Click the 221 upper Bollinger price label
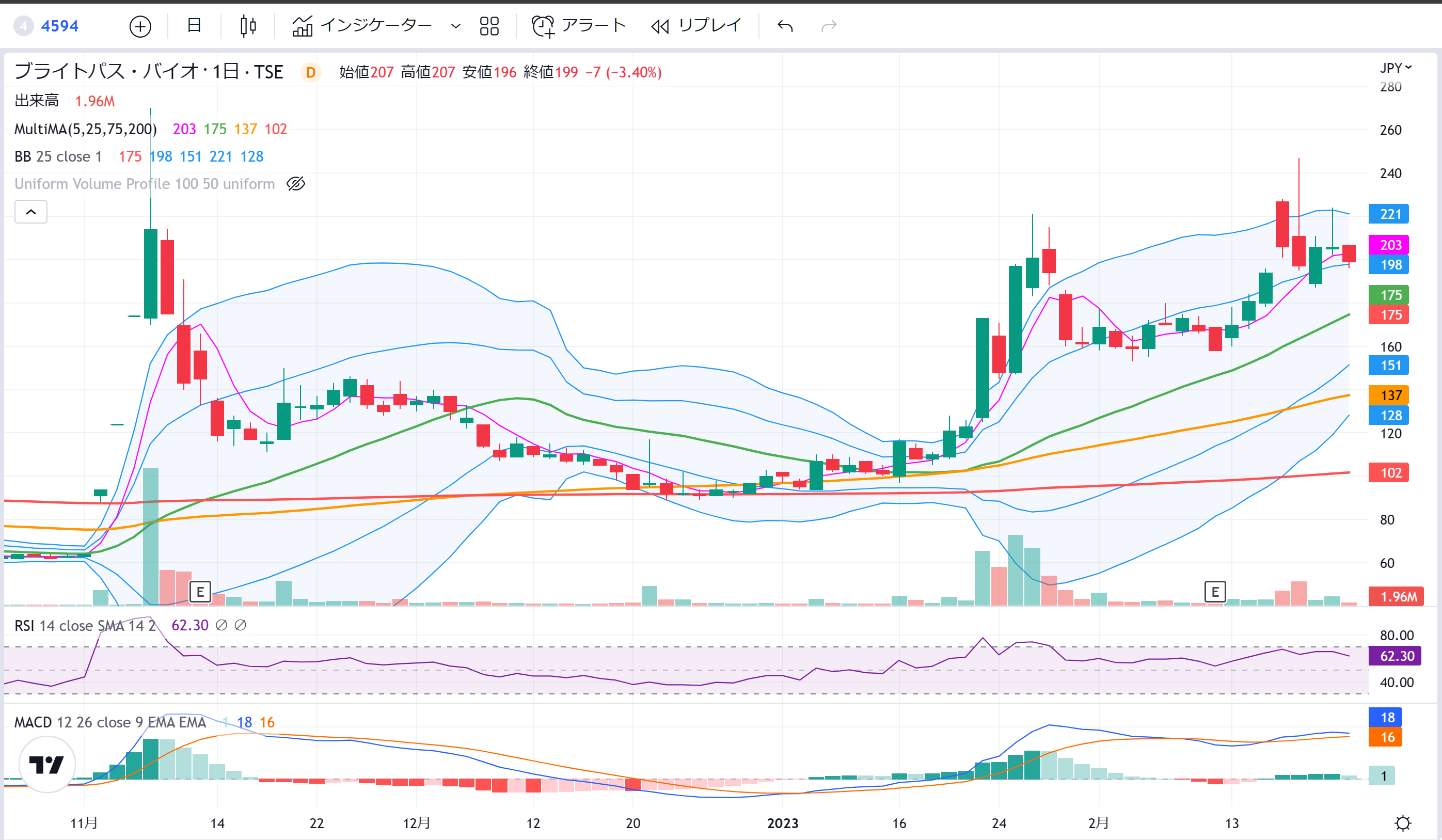This screenshot has width=1442, height=840. [1389, 214]
